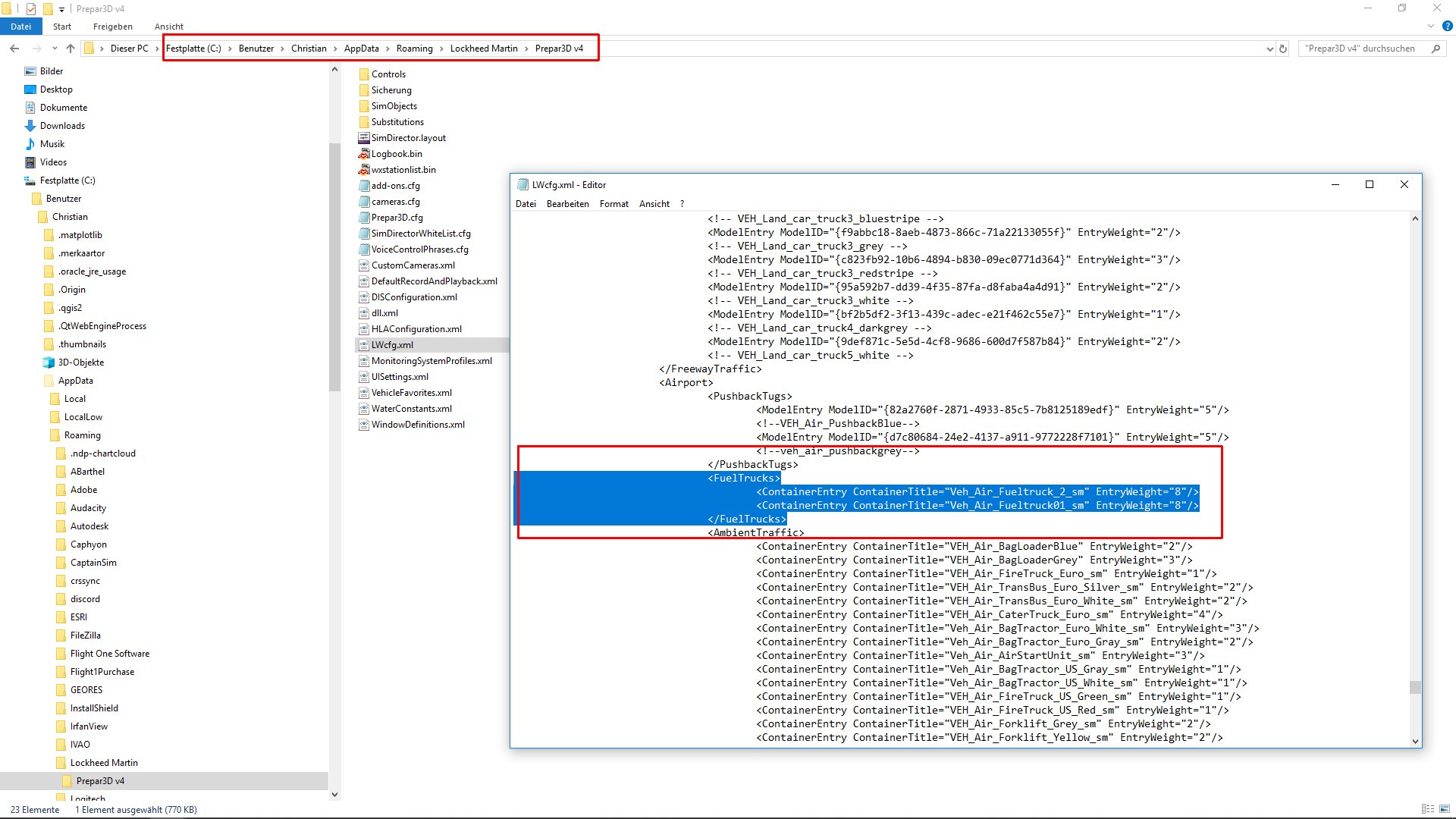Screen dimensions: 1456x819
Task: Open the Datei menu in Notepad editor
Action: coord(525,204)
